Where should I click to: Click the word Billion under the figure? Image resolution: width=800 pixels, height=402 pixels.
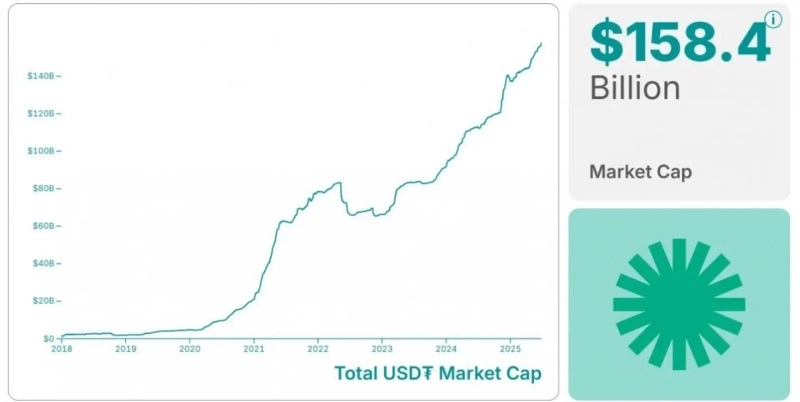point(634,87)
